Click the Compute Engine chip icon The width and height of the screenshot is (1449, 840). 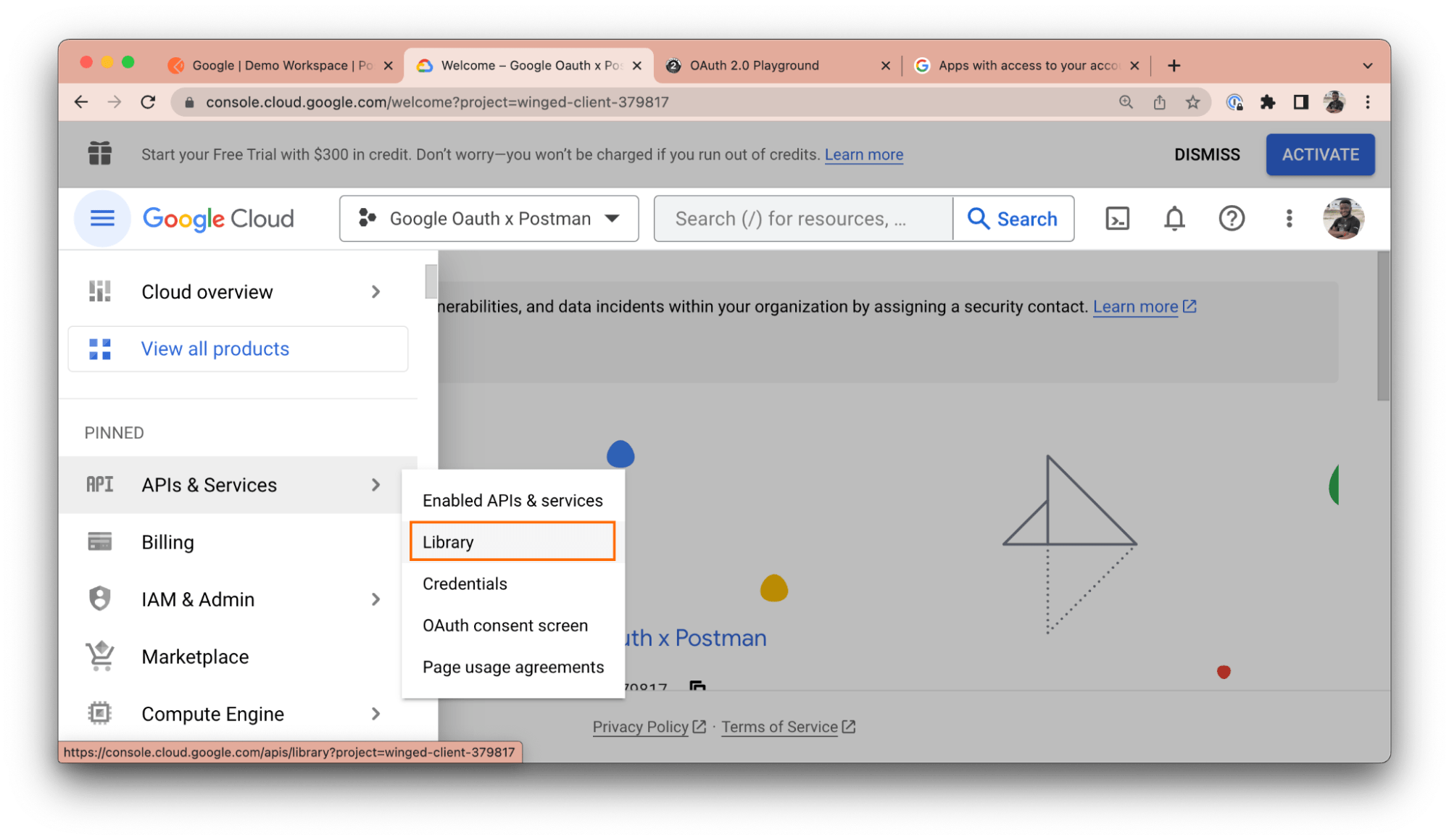[x=100, y=713]
